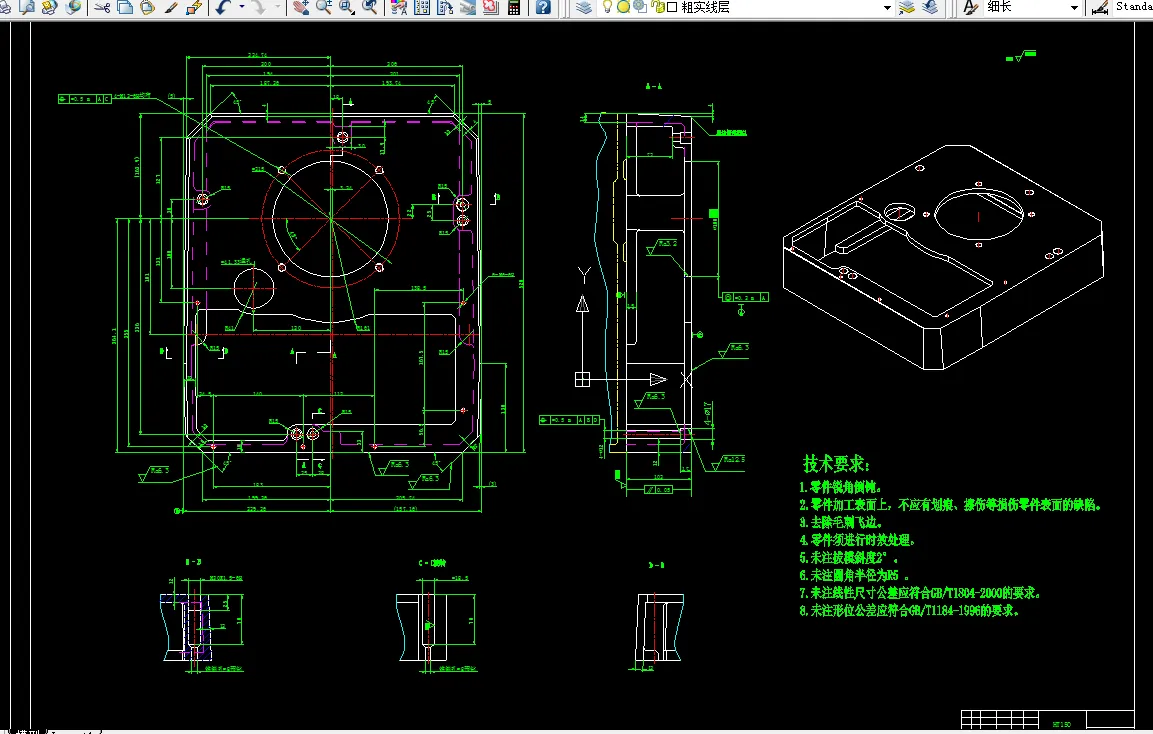Open the Text Style manager icon
The width and height of the screenshot is (1153, 734).
pyautogui.click(x=971, y=7)
